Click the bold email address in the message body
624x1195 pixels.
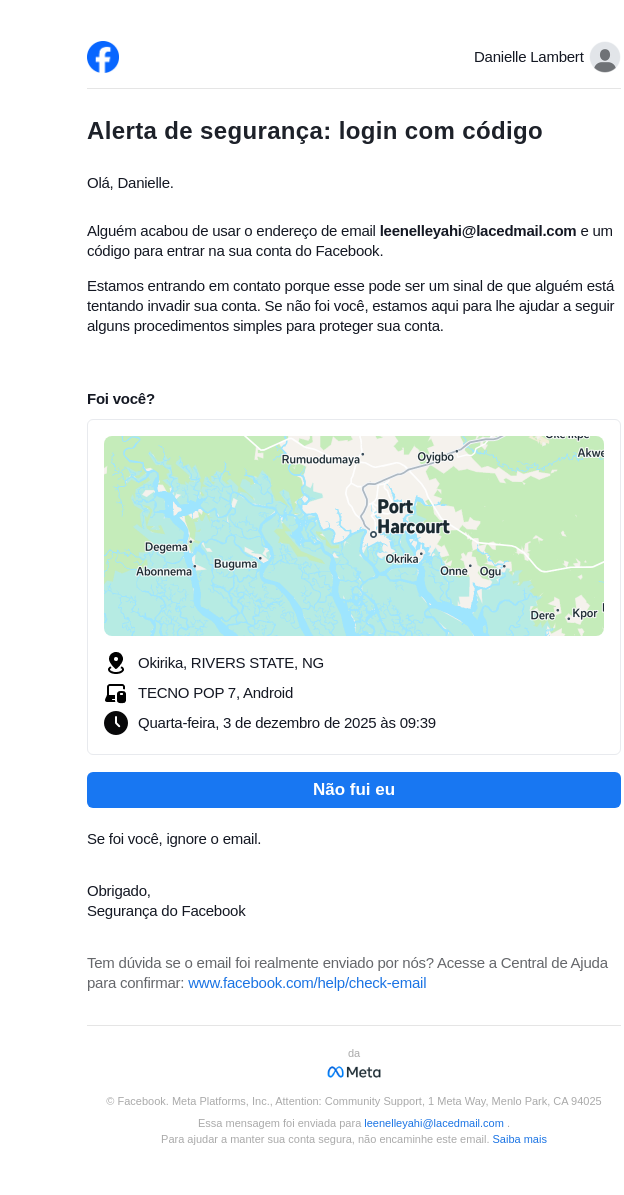[x=478, y=231]
